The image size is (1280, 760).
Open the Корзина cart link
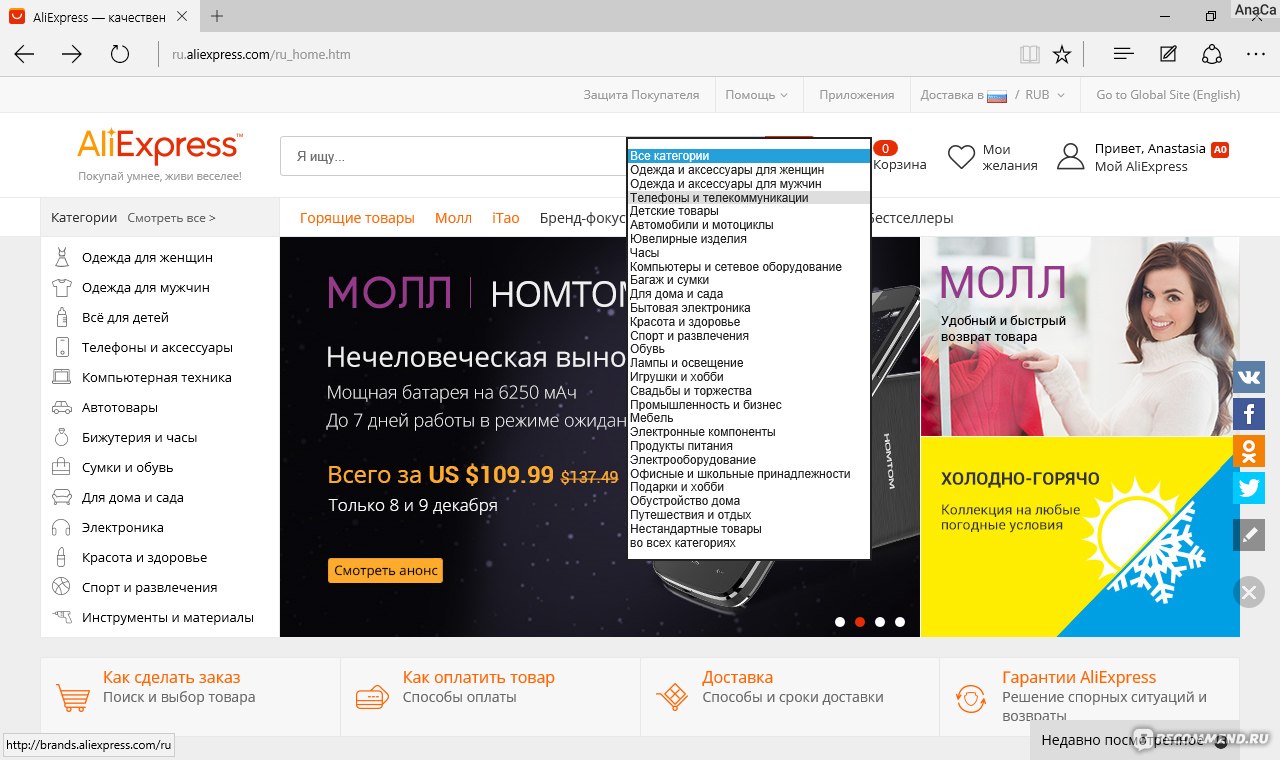pos(900,165)
